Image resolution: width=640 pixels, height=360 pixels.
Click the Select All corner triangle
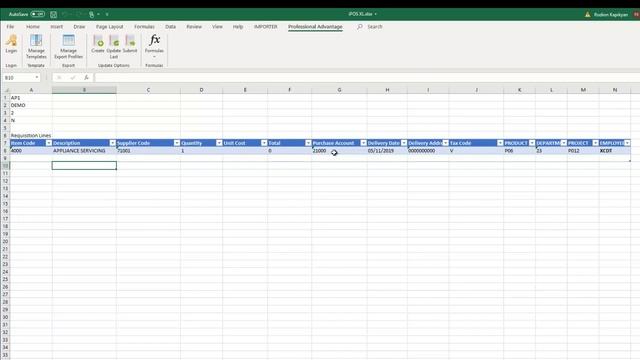6,90
